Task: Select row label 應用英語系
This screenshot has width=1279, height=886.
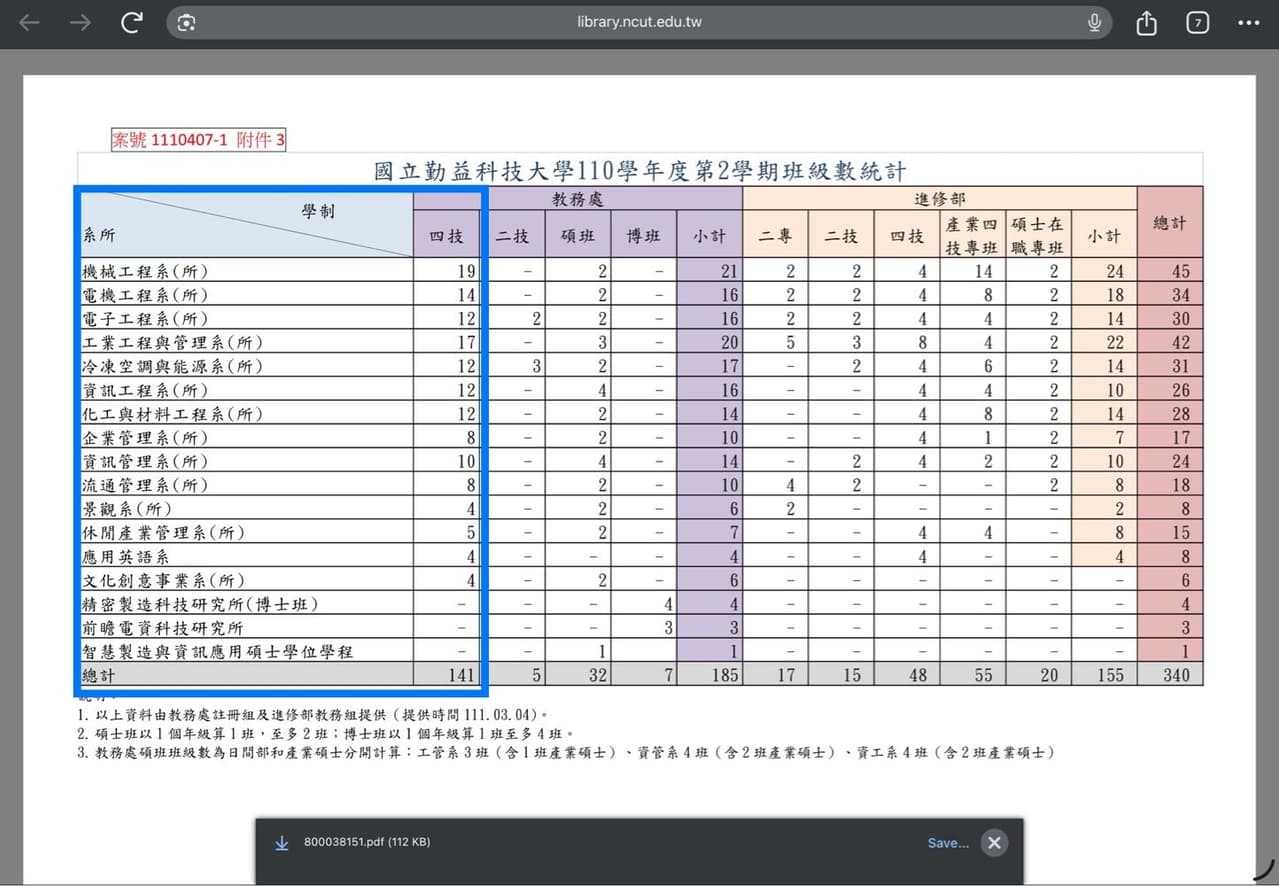Action: coord(125,557)
